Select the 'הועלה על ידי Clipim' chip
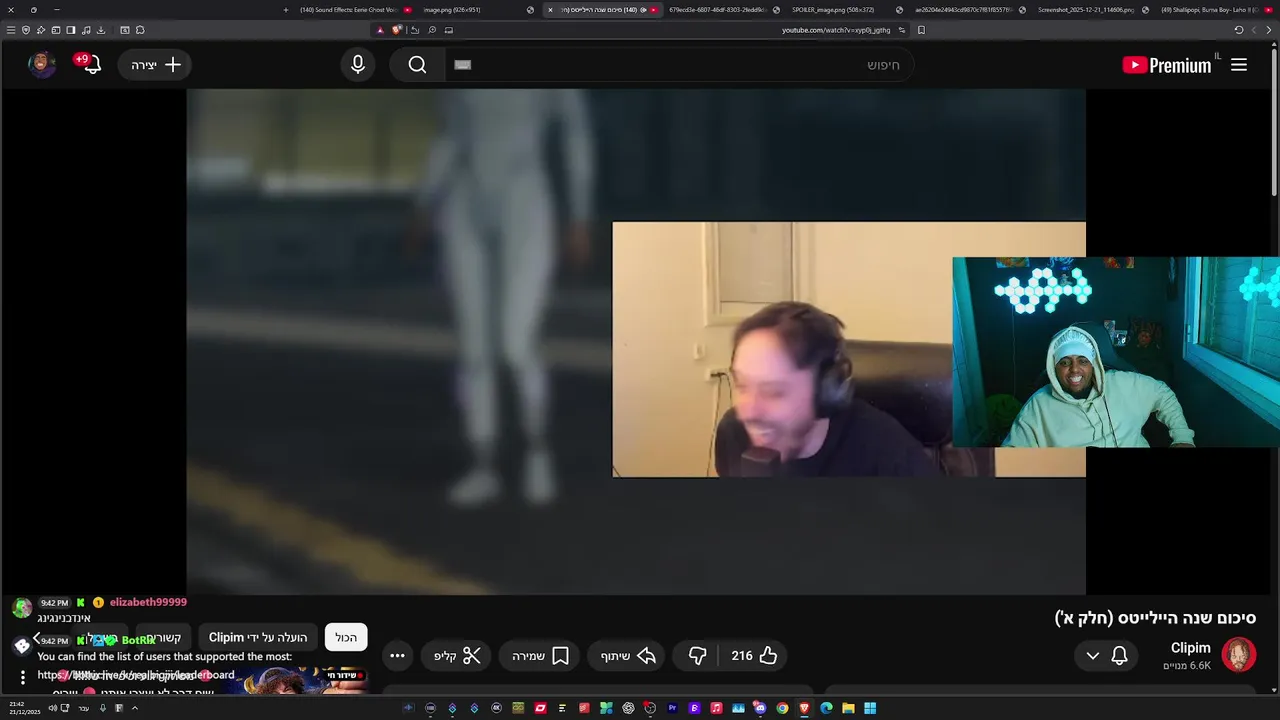The height and width of the screenshot is (720, 1280). pyautogui.click(x=258, y=638)
